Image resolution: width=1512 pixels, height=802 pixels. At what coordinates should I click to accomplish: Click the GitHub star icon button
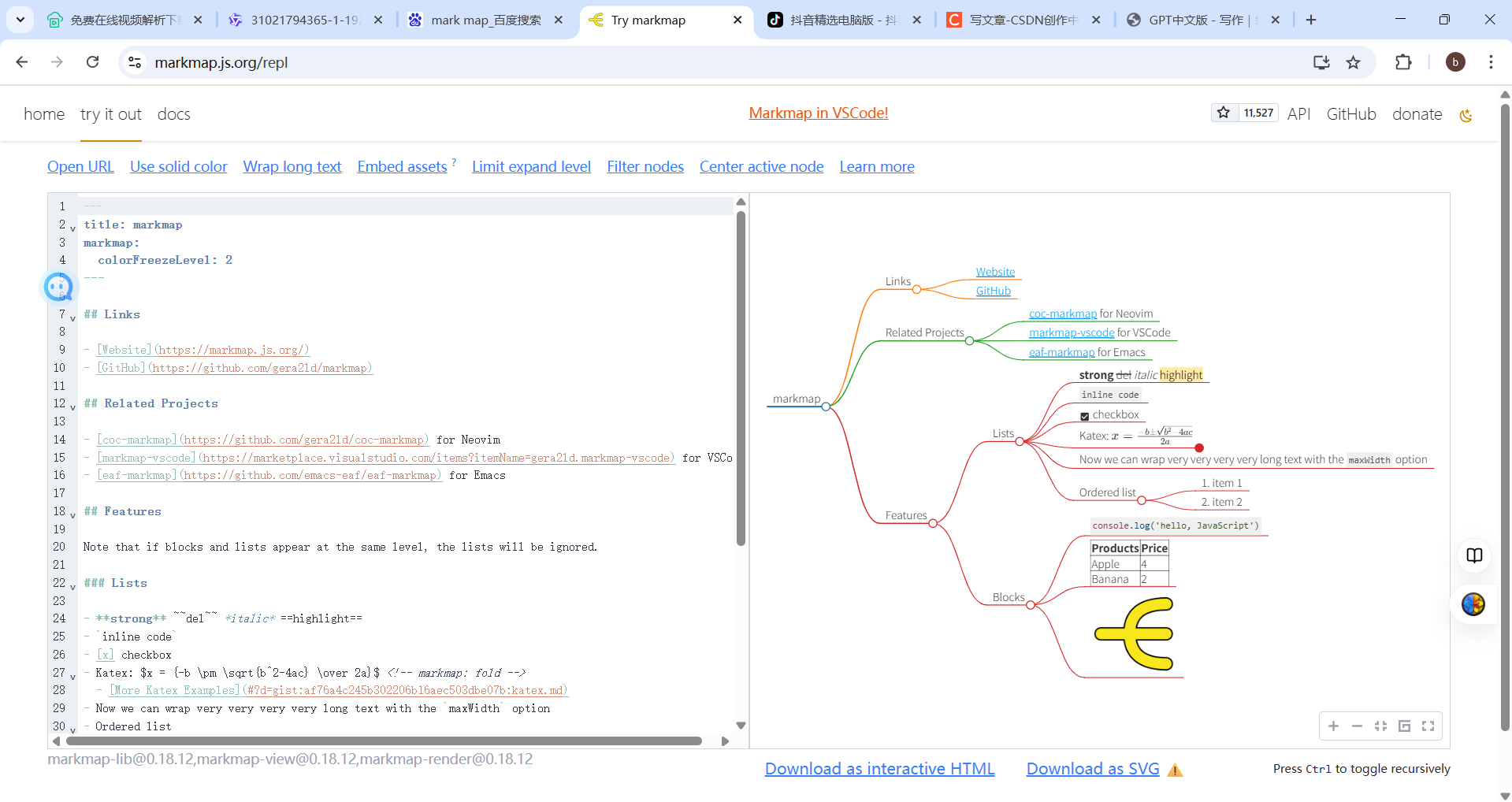point(1224,113)
